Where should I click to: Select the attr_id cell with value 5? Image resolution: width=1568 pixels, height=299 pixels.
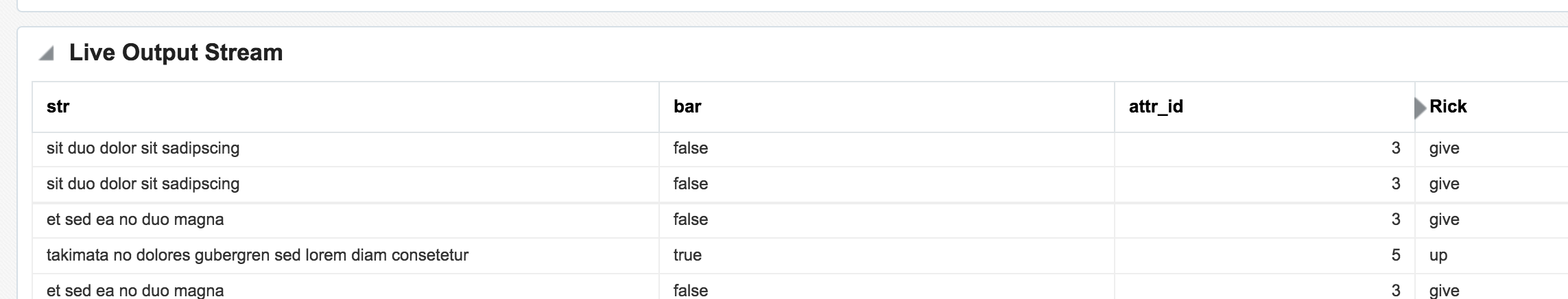[1395, 256]
